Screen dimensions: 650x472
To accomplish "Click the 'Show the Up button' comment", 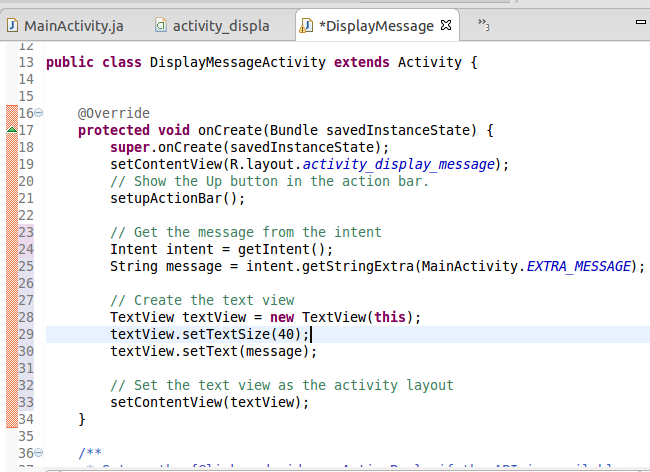I will 269,181.
